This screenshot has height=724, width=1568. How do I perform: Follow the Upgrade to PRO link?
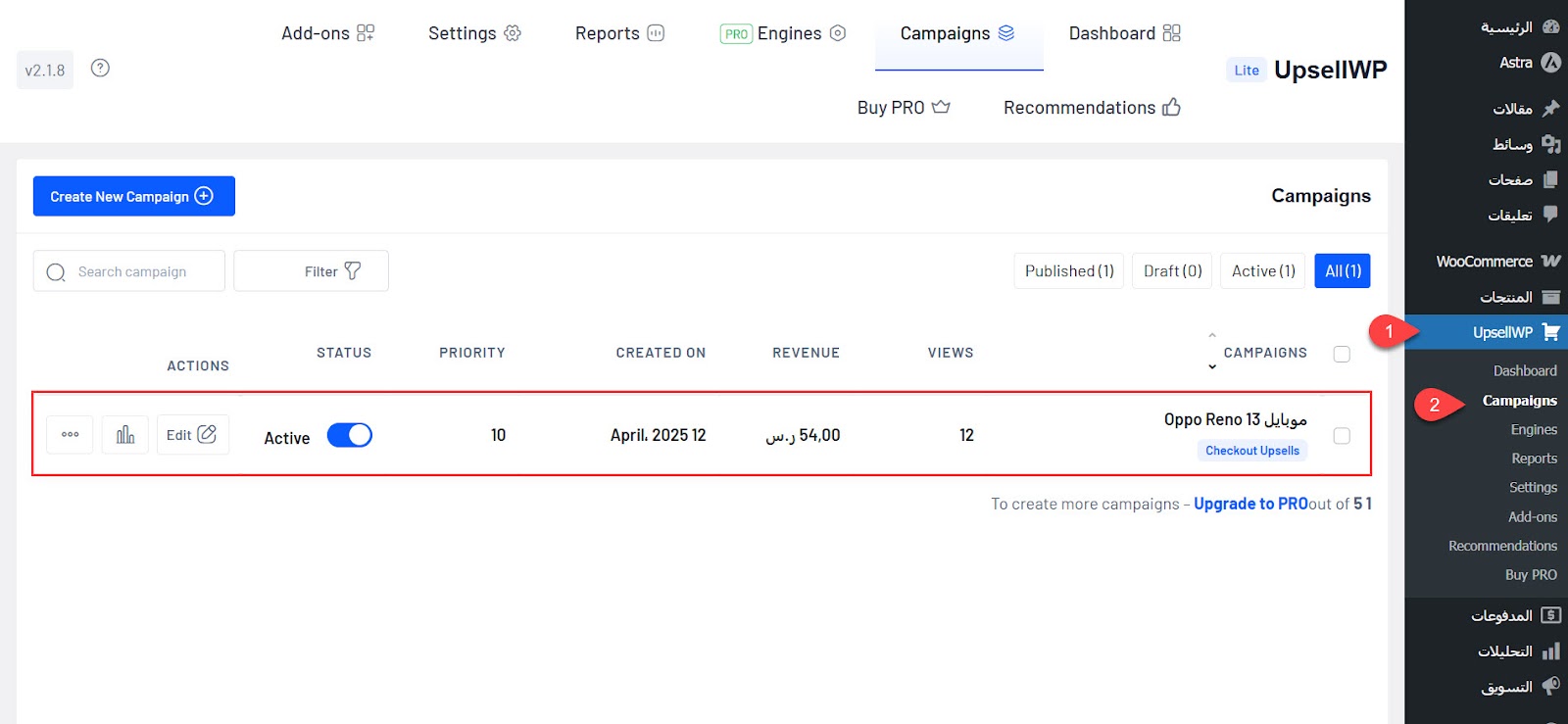[x=1250, y=504]
